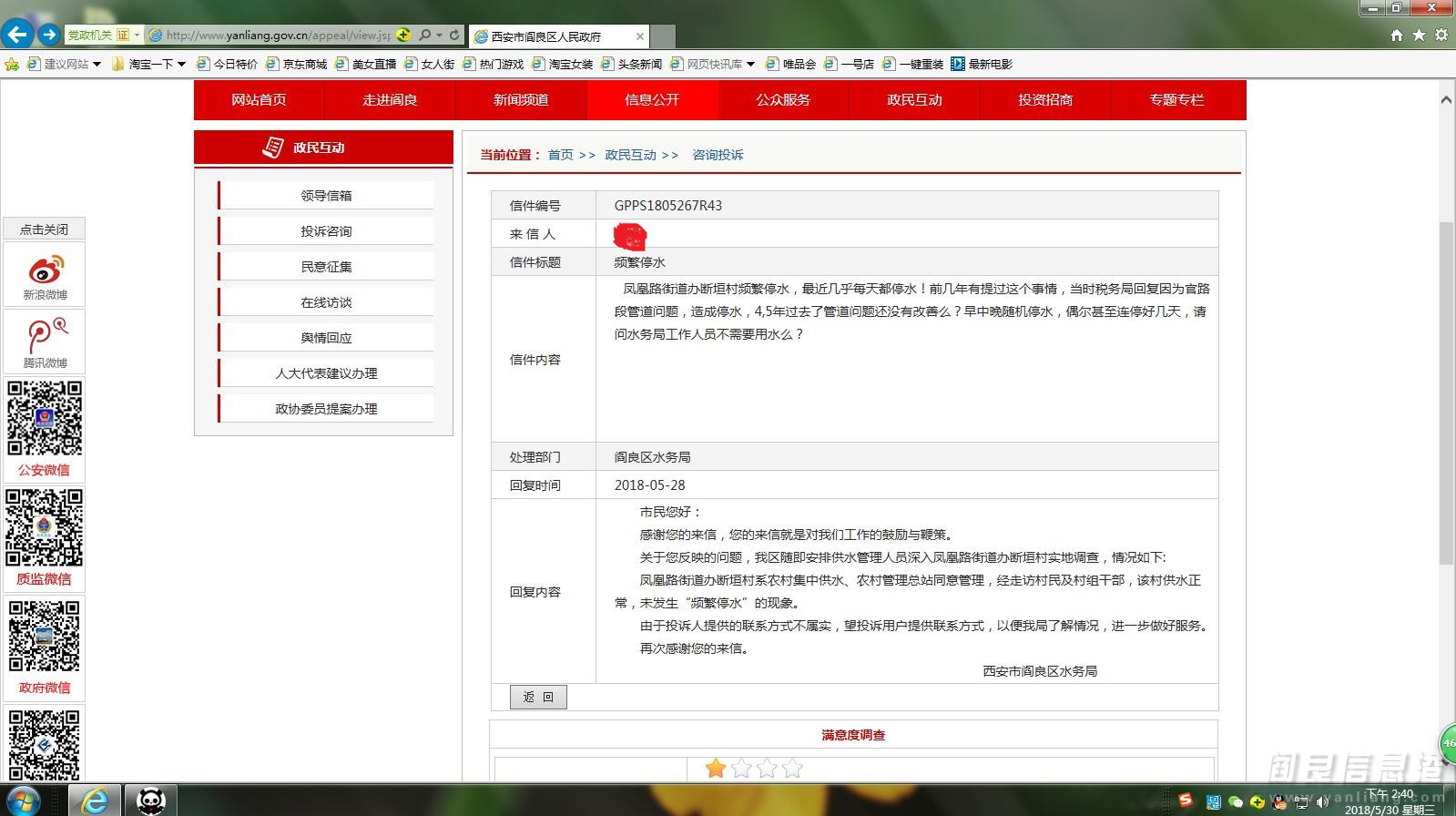Open the 走进阎良 nav menu
Screen dimensions: 1456x816
(x=390, y=100)
